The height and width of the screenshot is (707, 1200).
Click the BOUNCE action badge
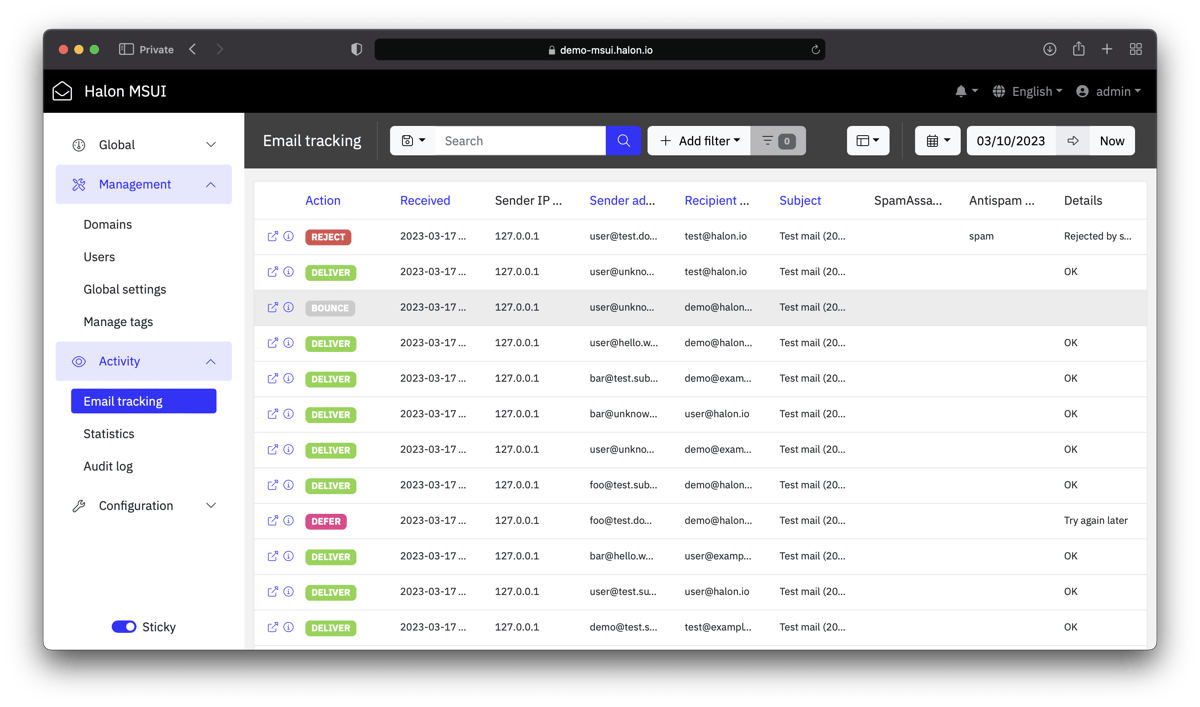click(330, 308)
